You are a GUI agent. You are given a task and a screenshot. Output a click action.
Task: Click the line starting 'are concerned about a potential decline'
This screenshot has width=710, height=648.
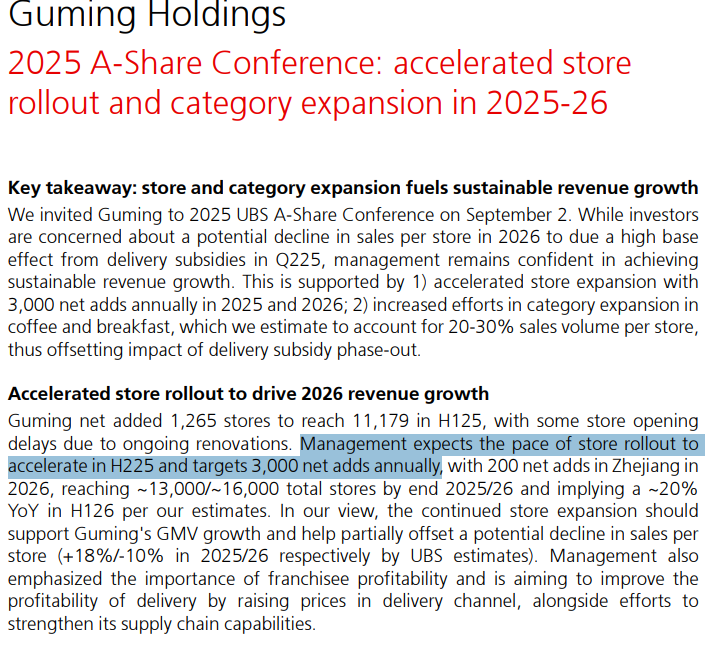click(353, 237)
